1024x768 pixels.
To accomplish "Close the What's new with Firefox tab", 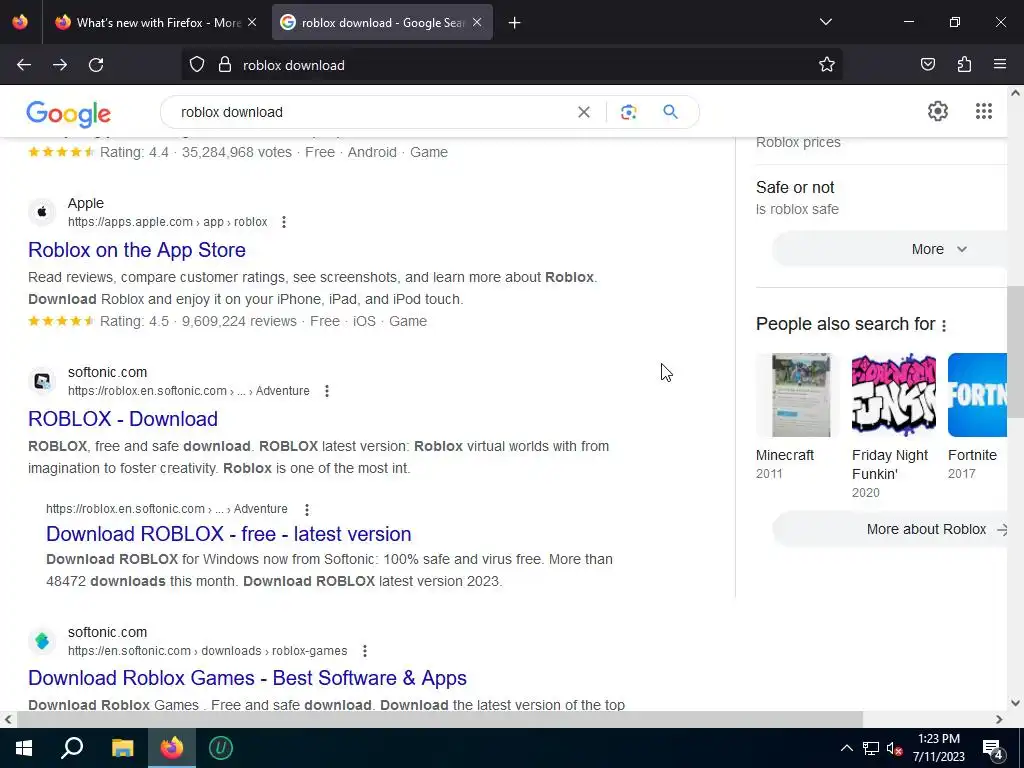I will pyautogui.click(x=252, y=23).
